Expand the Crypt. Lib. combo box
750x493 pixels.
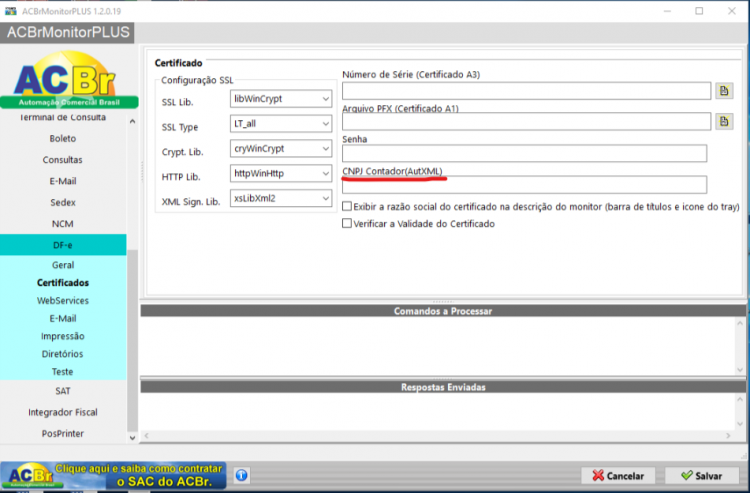tap(281, 149)
